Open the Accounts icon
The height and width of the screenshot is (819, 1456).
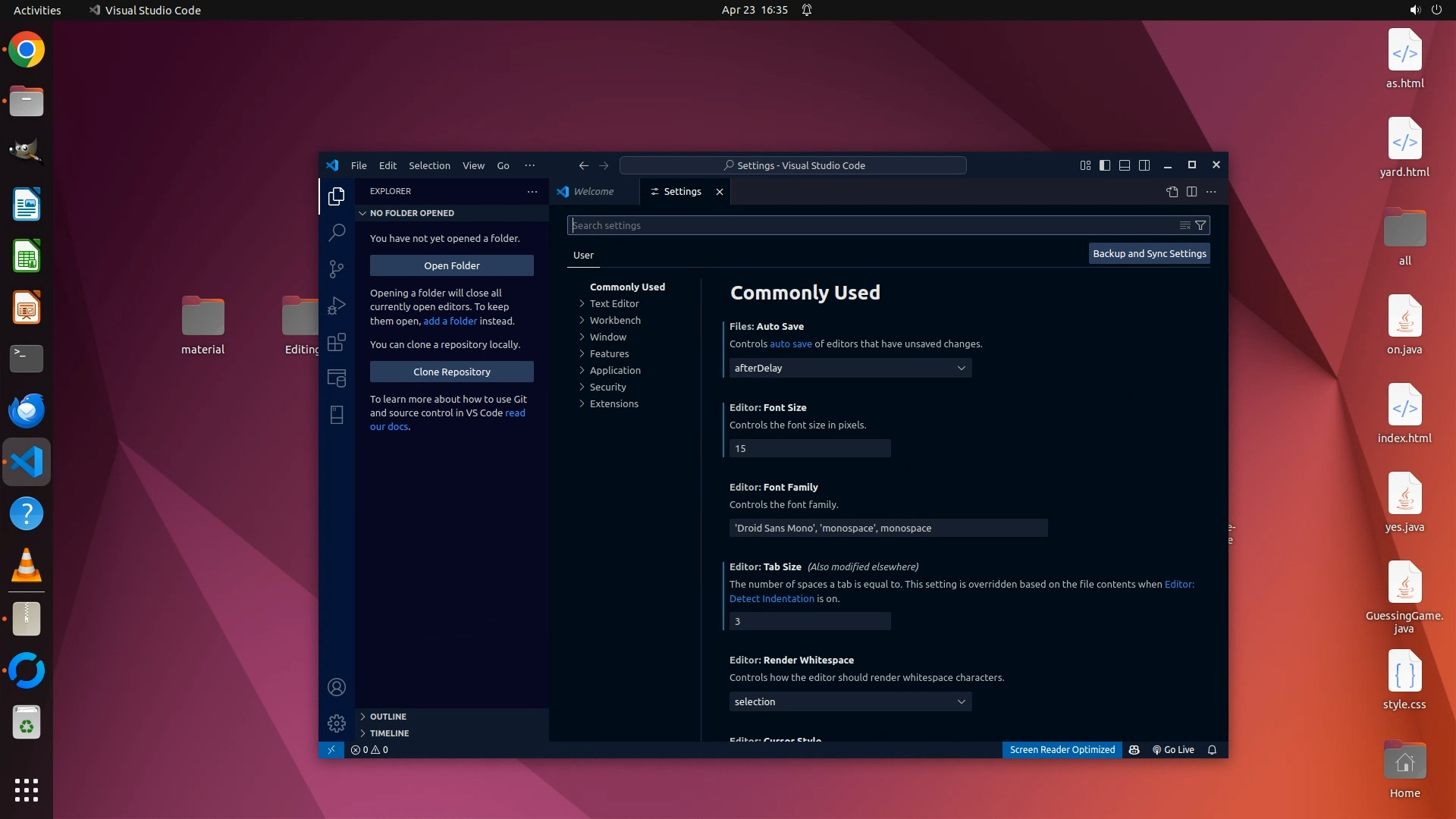click(x=337, y=687)
